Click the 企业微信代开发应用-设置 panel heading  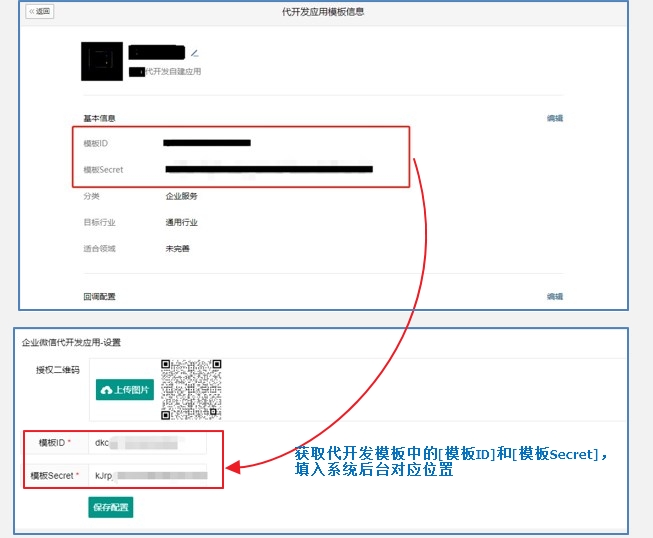click(x=72, y=342)
